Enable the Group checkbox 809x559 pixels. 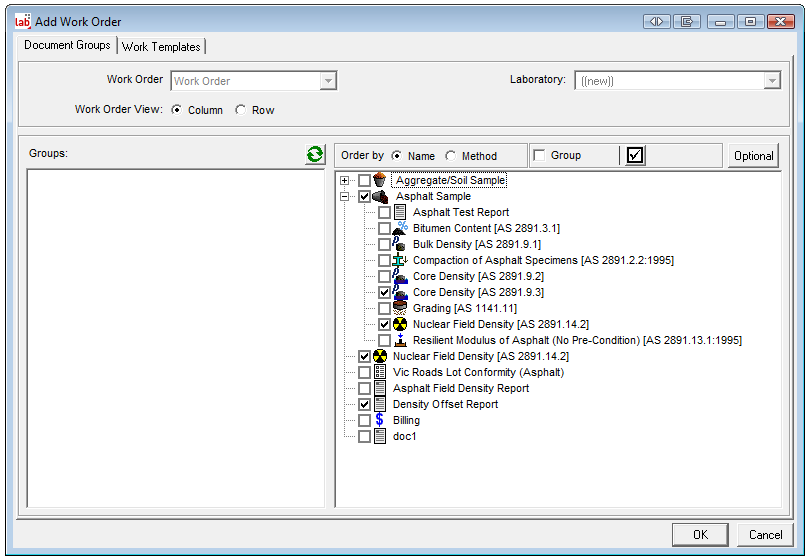point(540,155)
